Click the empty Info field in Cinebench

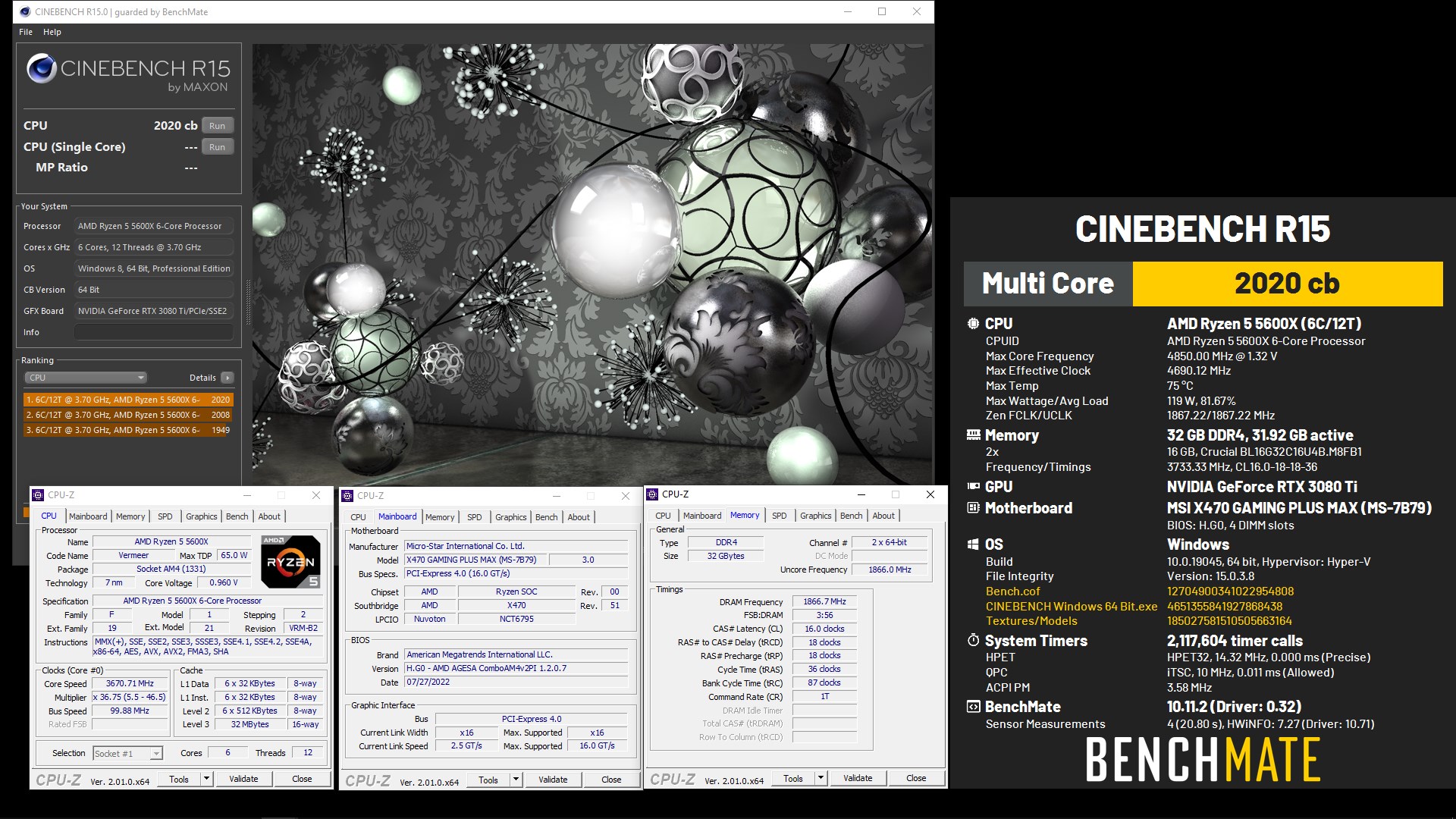pyautogui.click(x=154, y=332)
